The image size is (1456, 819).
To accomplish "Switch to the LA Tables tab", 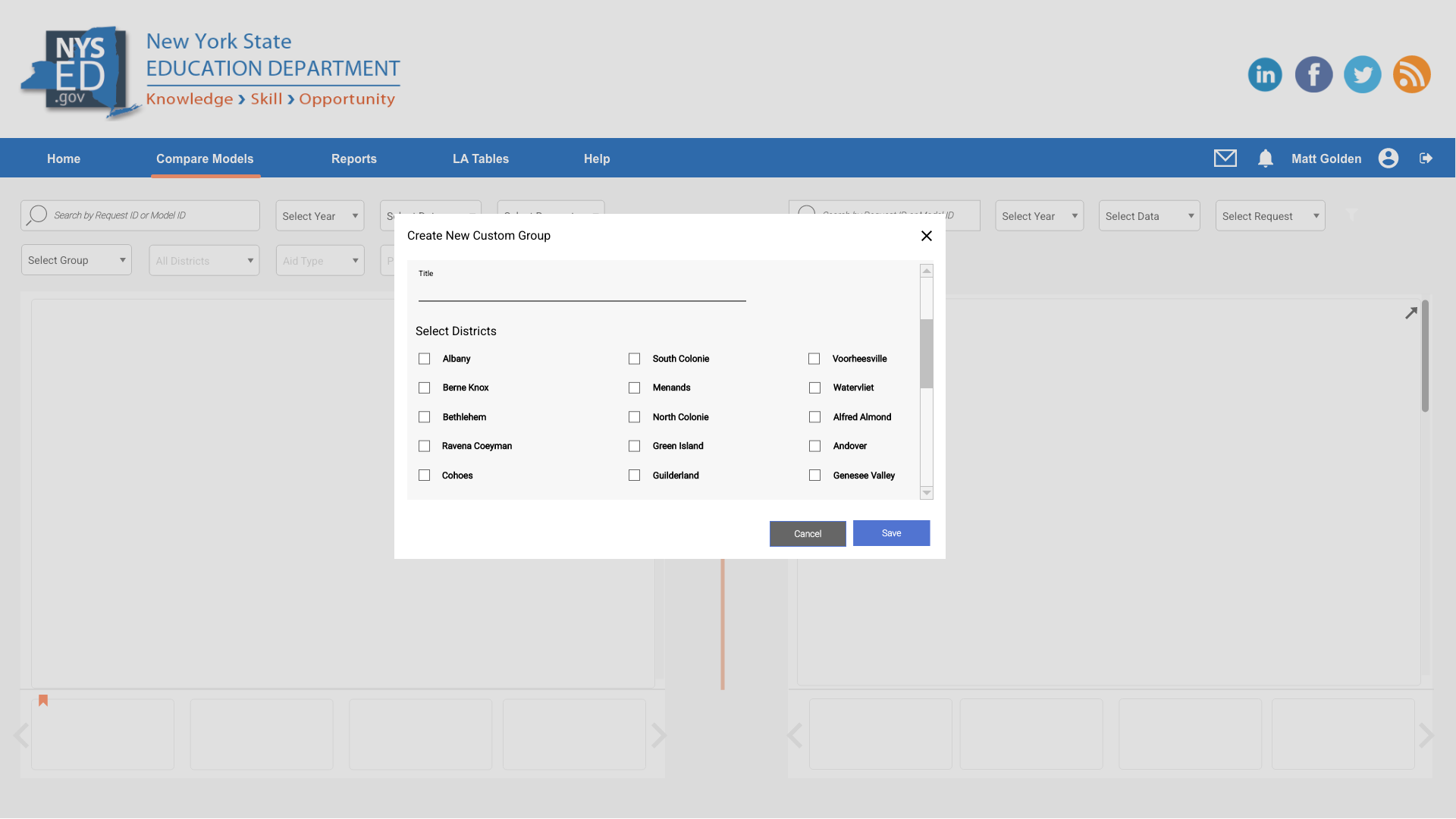I will 480,158.
